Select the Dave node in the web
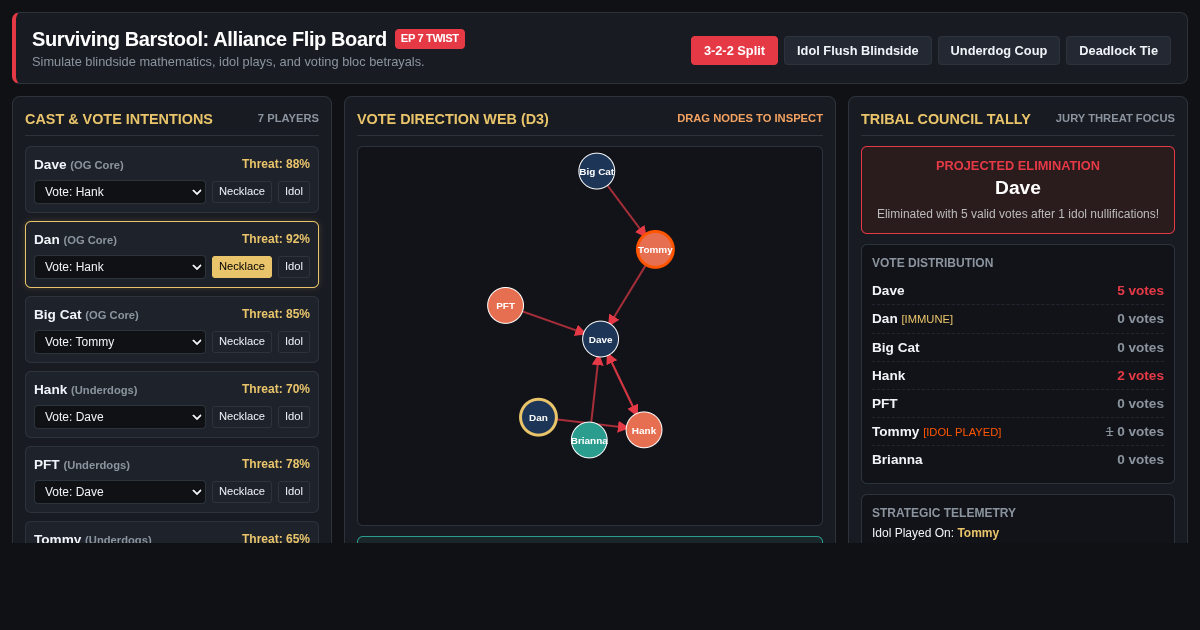Image resolution: width=1200 pixels, height=630 pixels. (x=601, y=339)
